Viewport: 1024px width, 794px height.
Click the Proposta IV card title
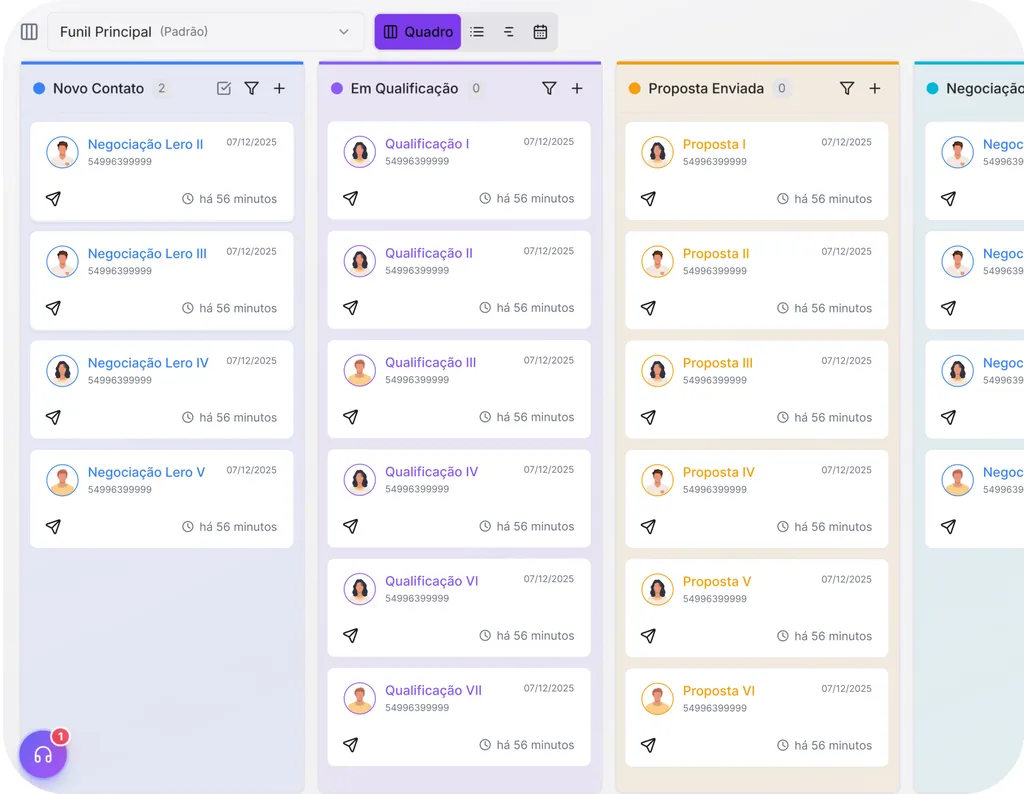(x=718, y=472)
